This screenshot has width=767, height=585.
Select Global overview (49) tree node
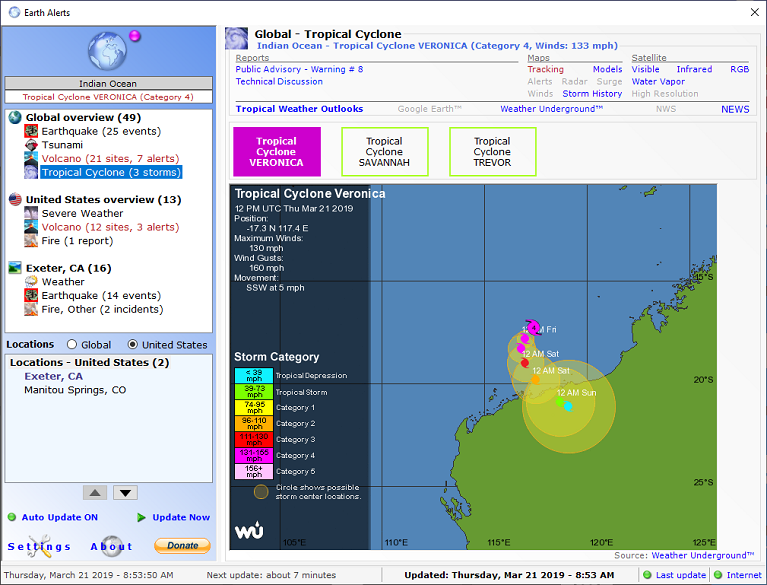(83, 117)
